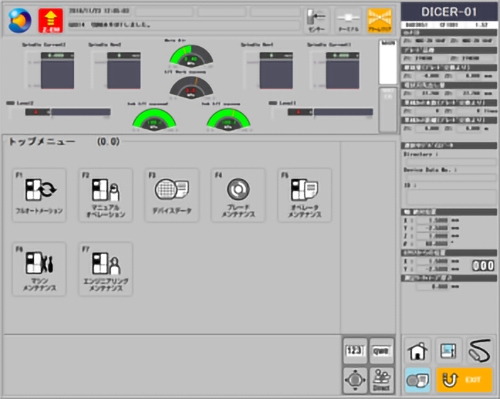The image size is (500, 399).
Task: Open F7 Engineering Maintenance
Action: 106,269
